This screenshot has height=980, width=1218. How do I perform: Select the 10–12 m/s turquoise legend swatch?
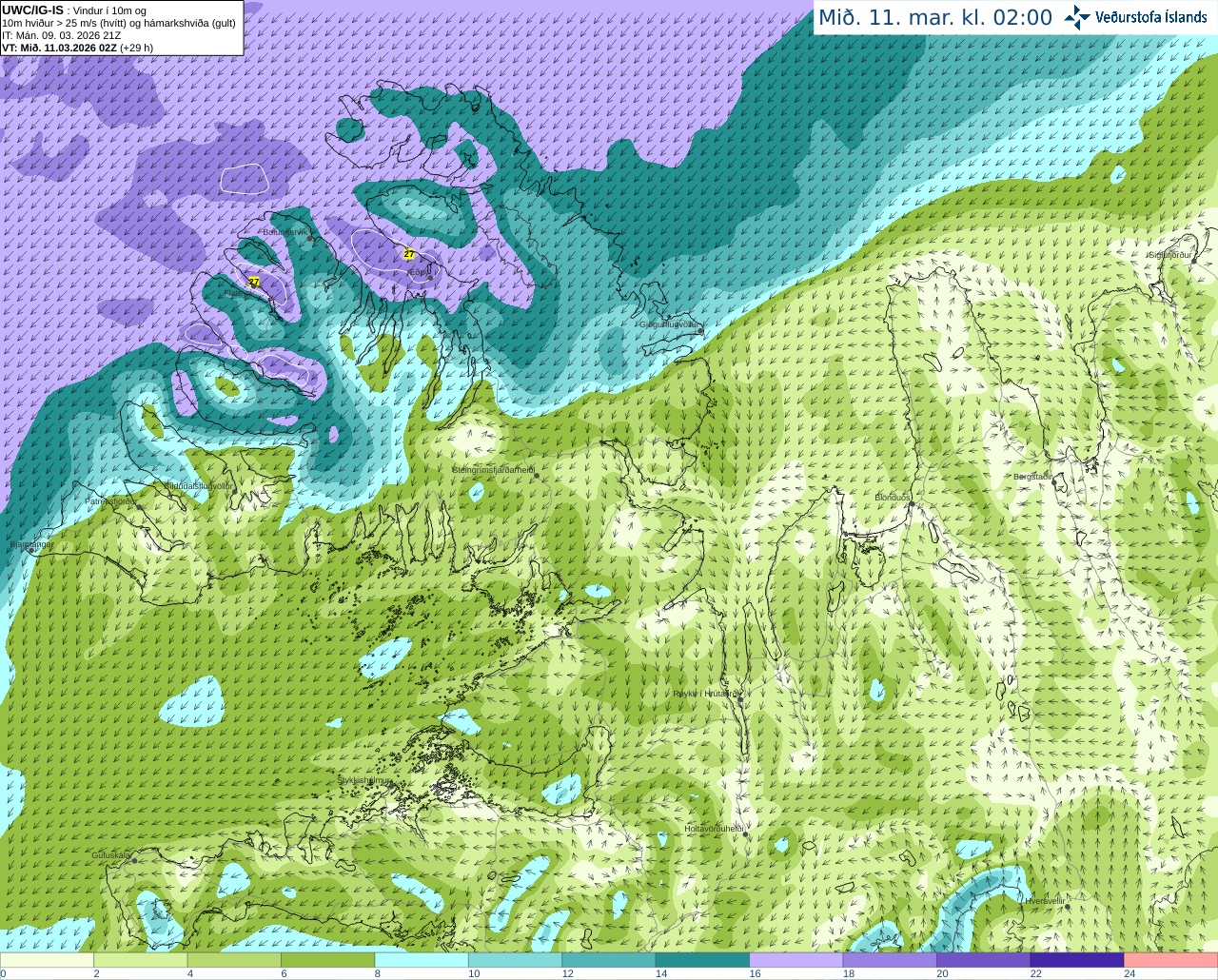tap(516, 959)
